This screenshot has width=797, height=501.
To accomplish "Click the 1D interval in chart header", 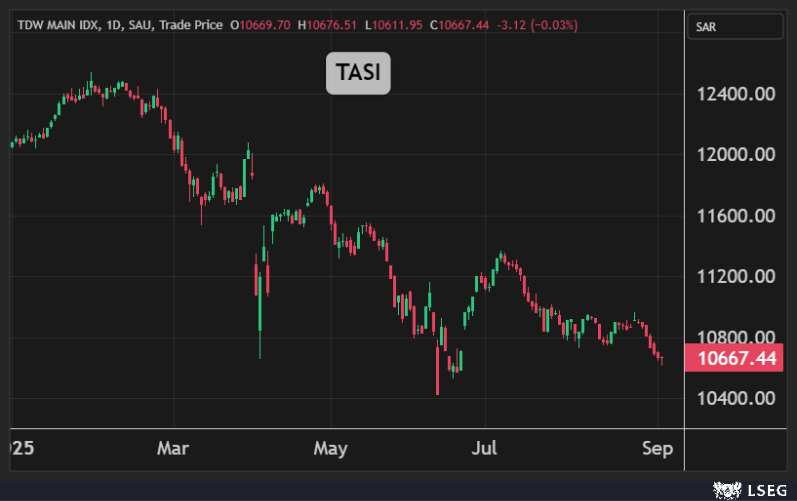I will (x=113, y=24).
